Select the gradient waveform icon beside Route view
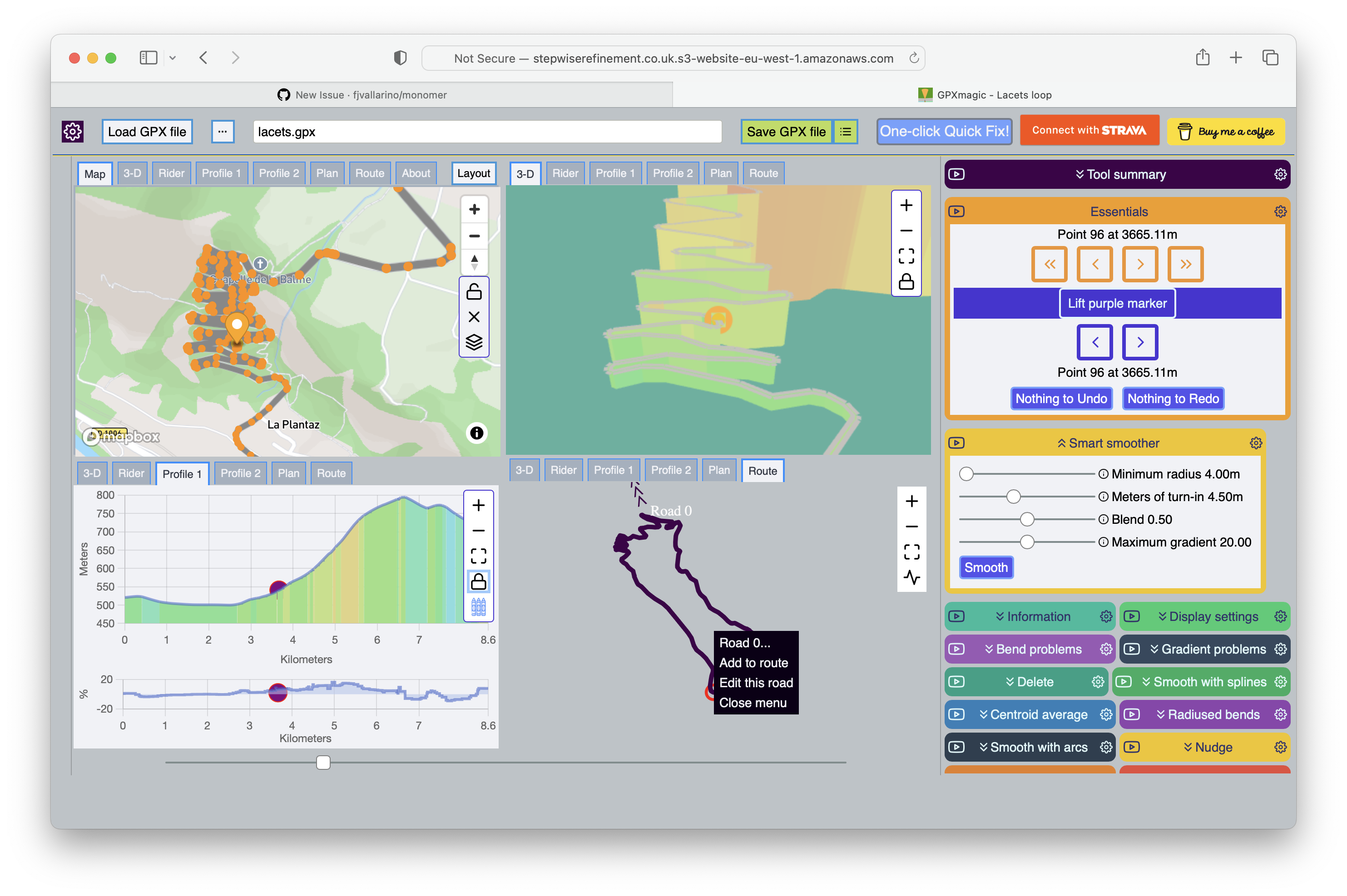 [x=912, y=578]
